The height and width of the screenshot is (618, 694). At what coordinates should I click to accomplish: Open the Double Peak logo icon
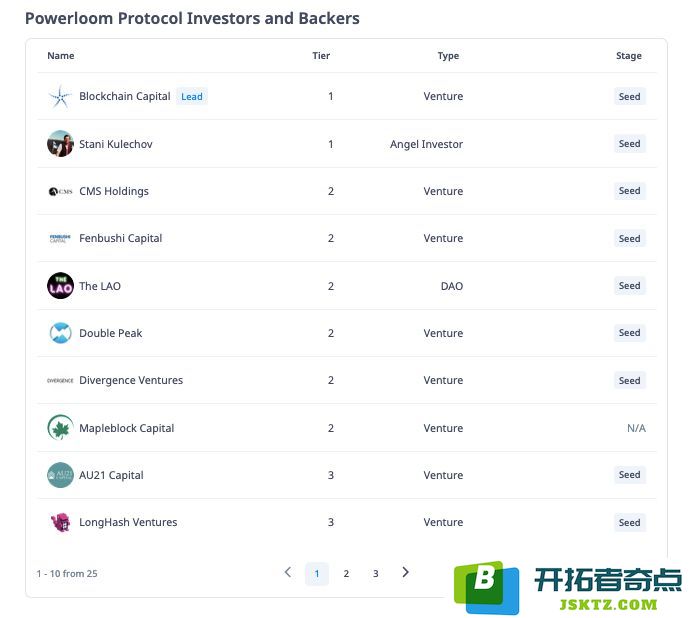click(60, 333)
